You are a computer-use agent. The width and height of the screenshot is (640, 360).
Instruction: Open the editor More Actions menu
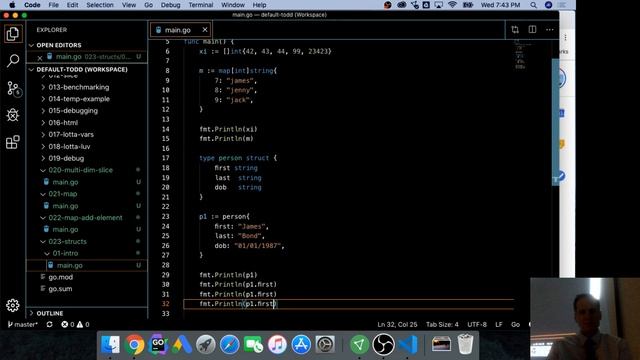tap(550, 30)
